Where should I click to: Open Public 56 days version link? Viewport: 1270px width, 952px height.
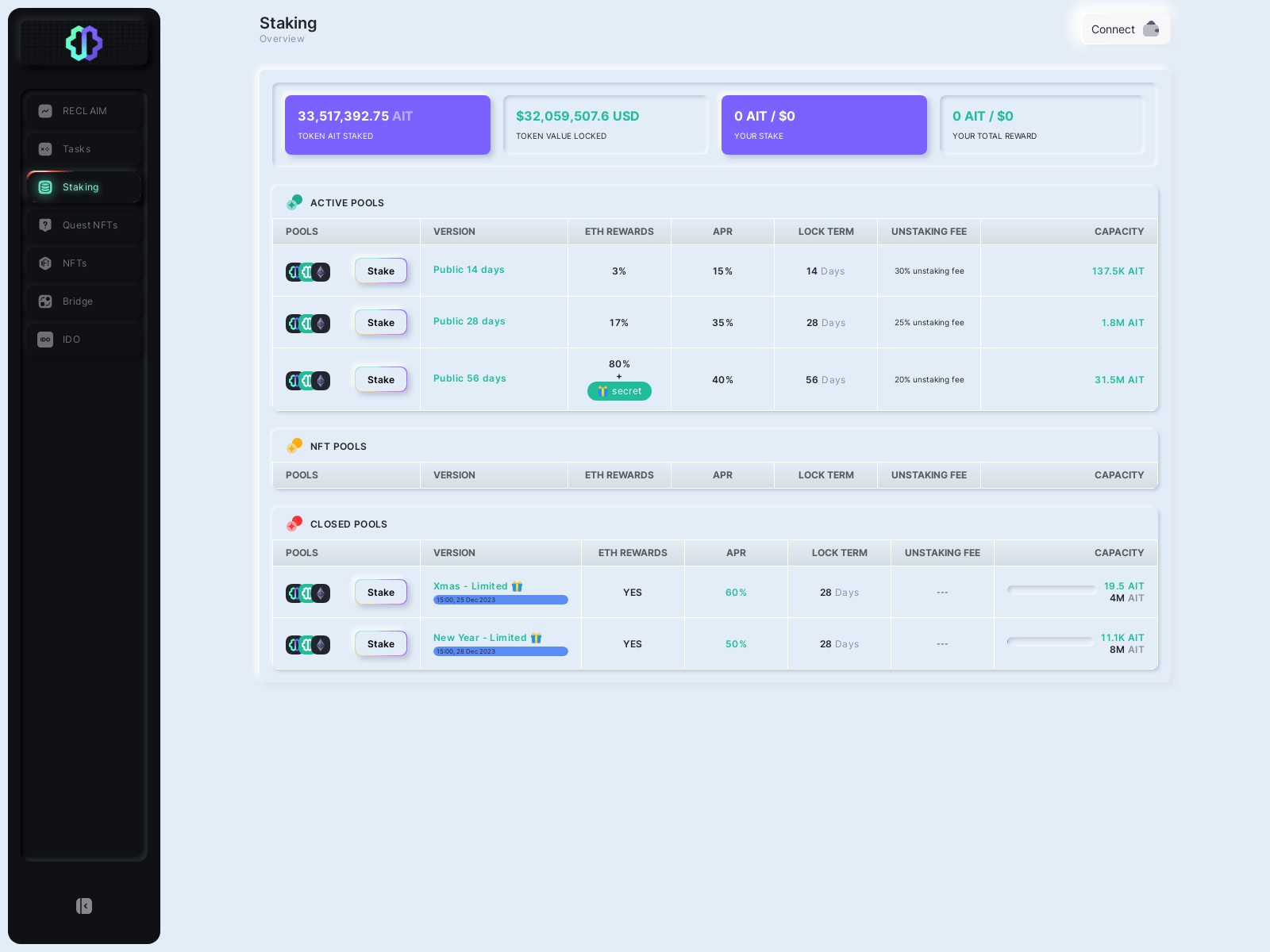click(x=470, y=378)
